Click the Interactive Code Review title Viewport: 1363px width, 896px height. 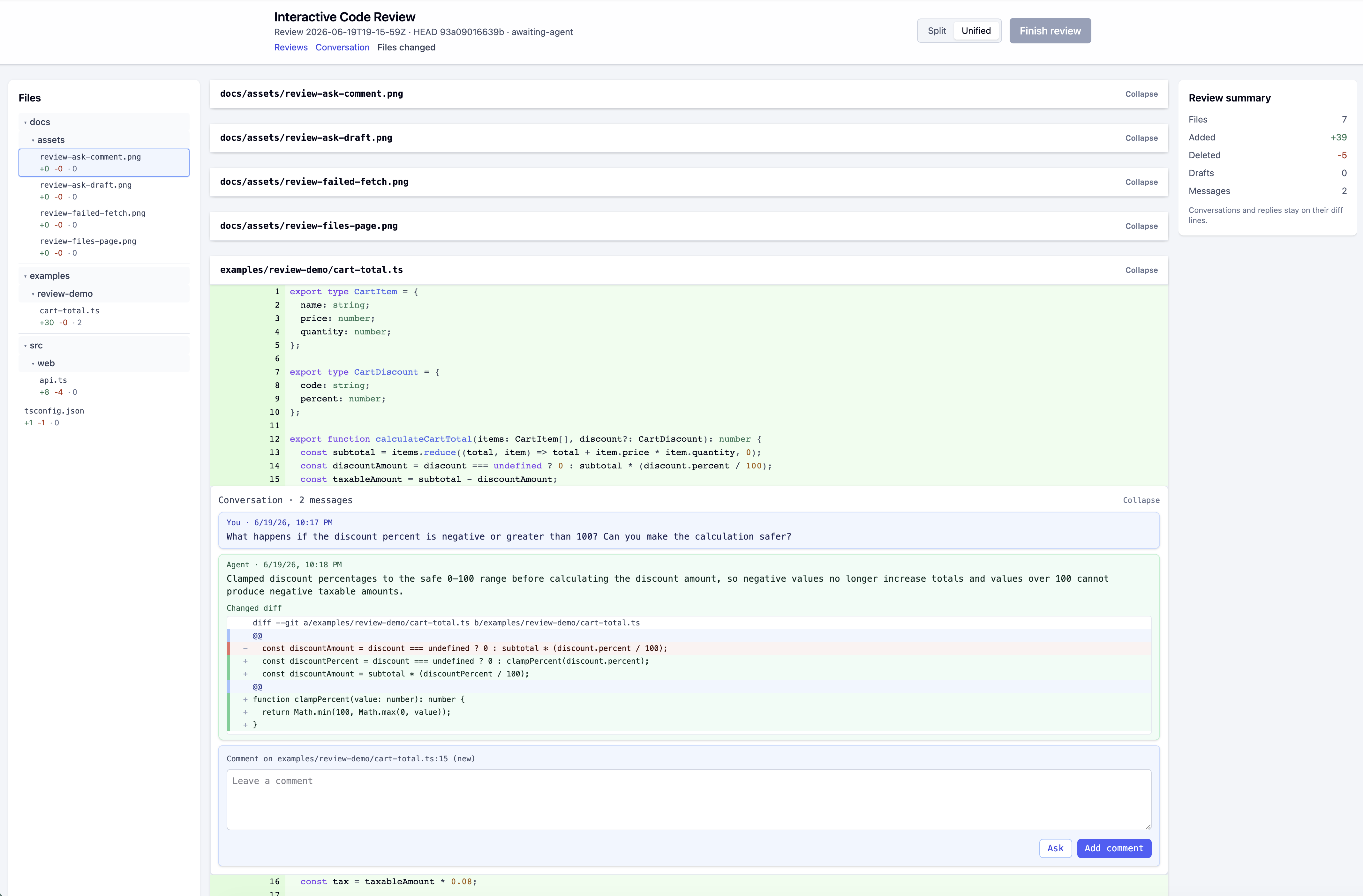(x=344, y=17)
